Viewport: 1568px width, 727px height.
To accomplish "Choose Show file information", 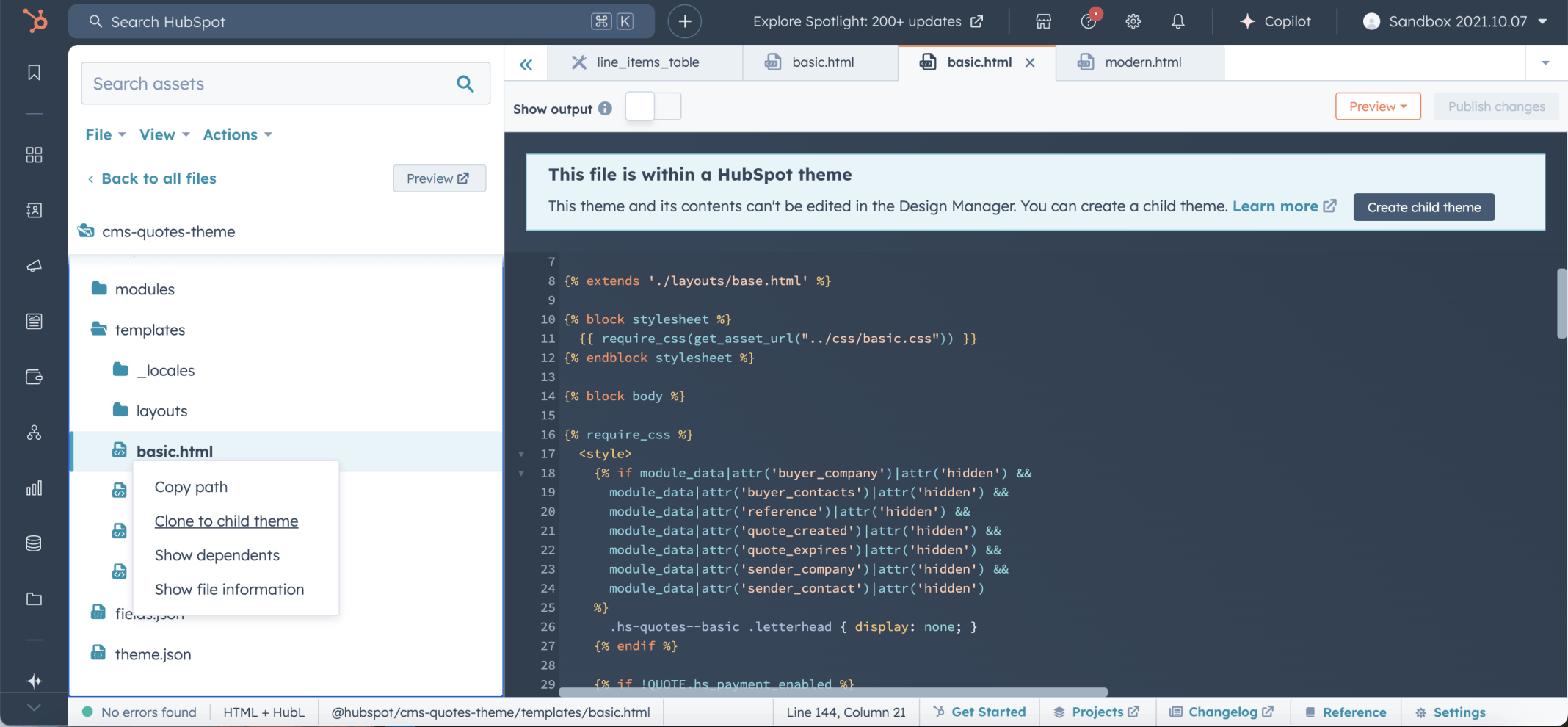I will coord(229,589).
